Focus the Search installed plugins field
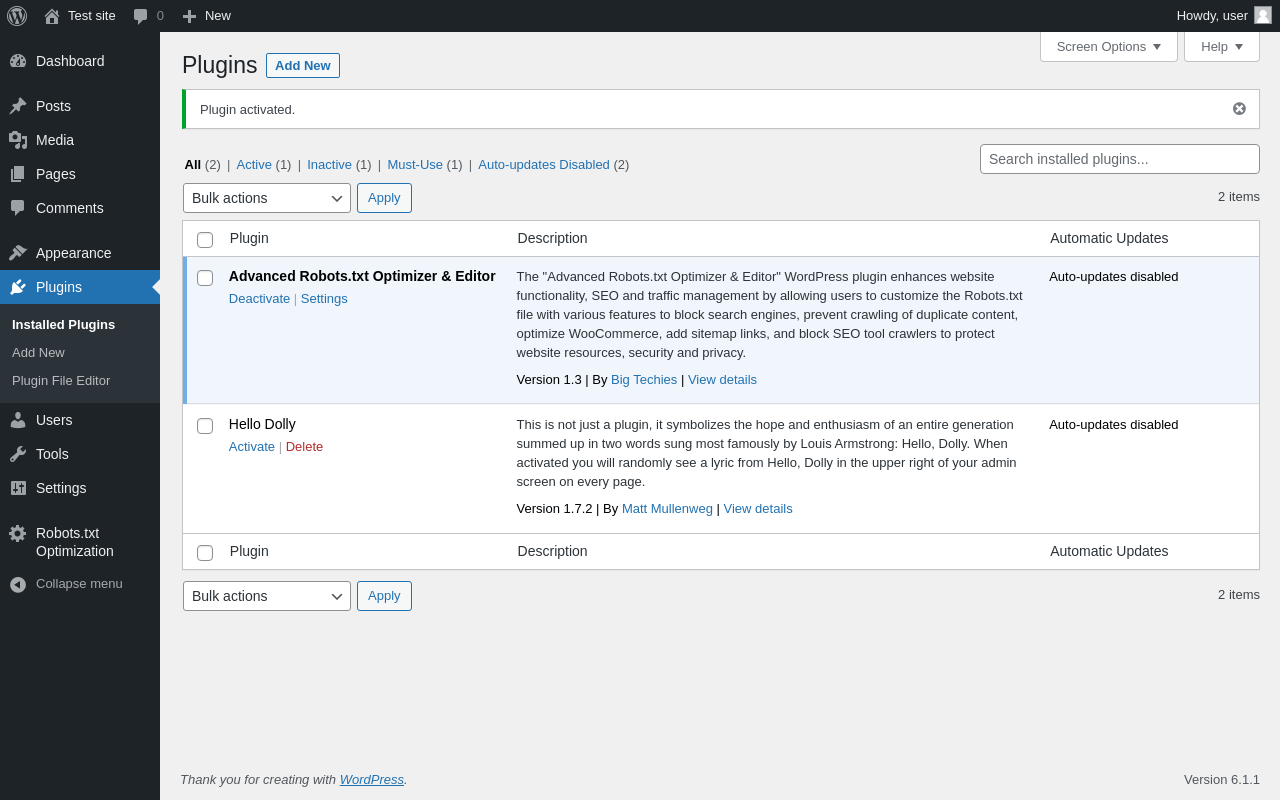 tap(1120, 159)
